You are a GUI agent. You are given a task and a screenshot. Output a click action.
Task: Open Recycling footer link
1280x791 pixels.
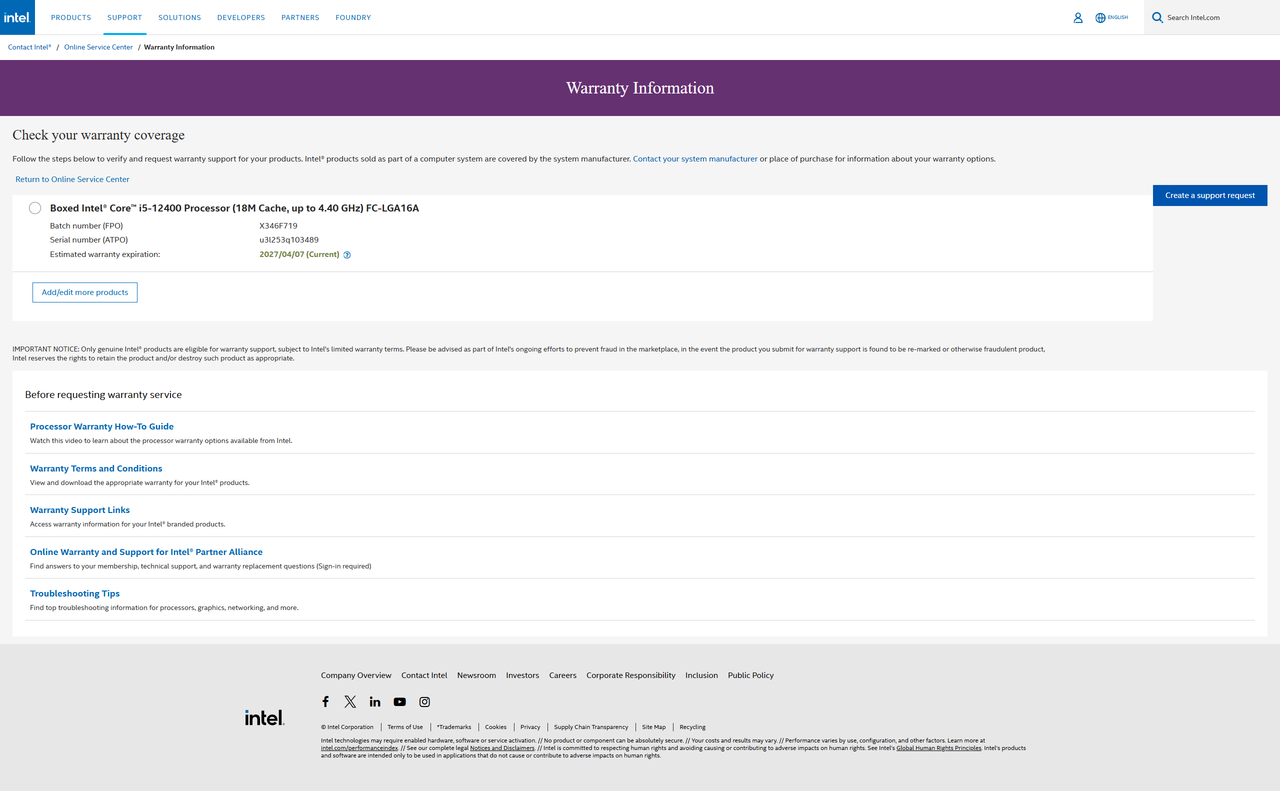[x=692, y=727]
